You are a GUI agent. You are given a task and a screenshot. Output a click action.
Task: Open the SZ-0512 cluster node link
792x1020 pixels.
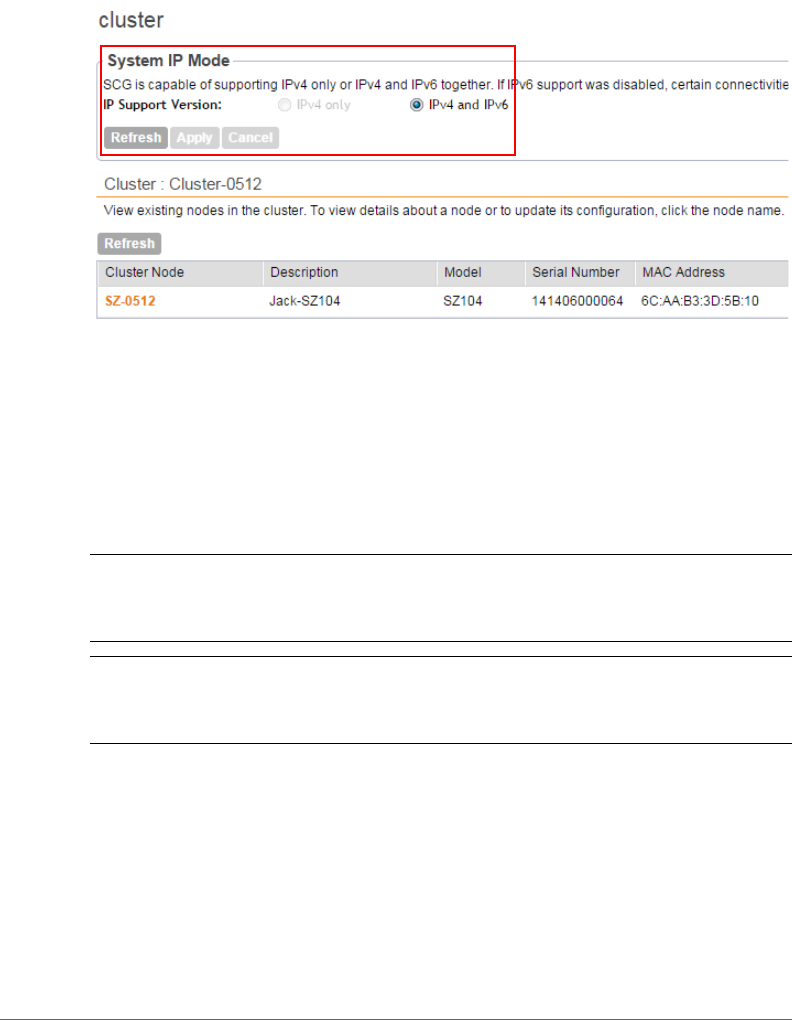(x=130, y=301)
